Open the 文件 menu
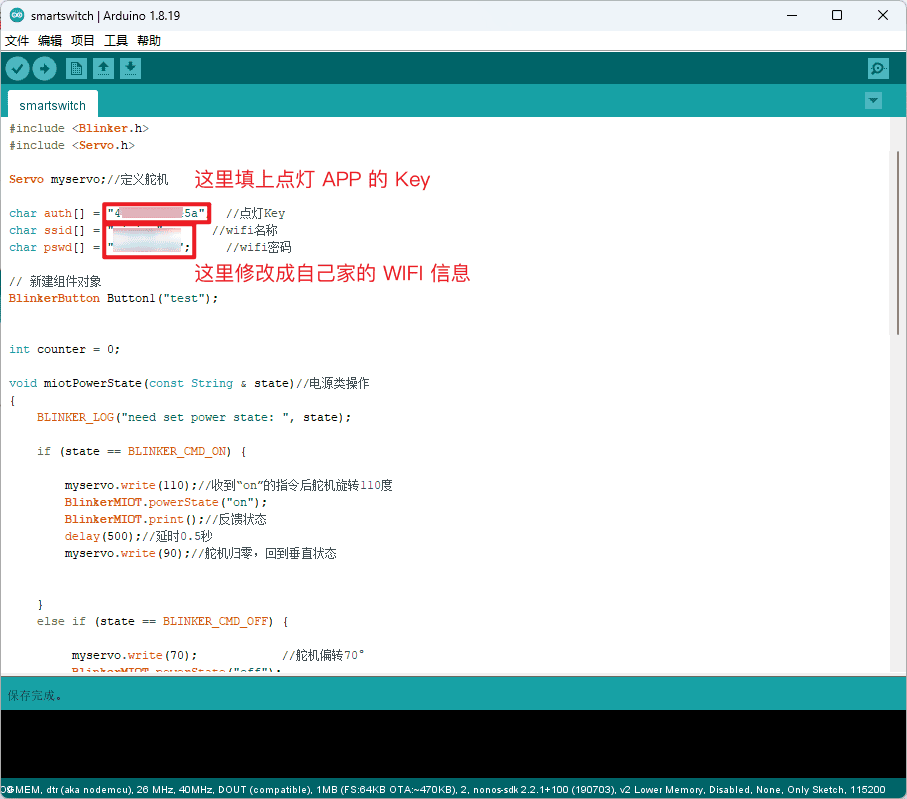 click(x=17, y=40)
